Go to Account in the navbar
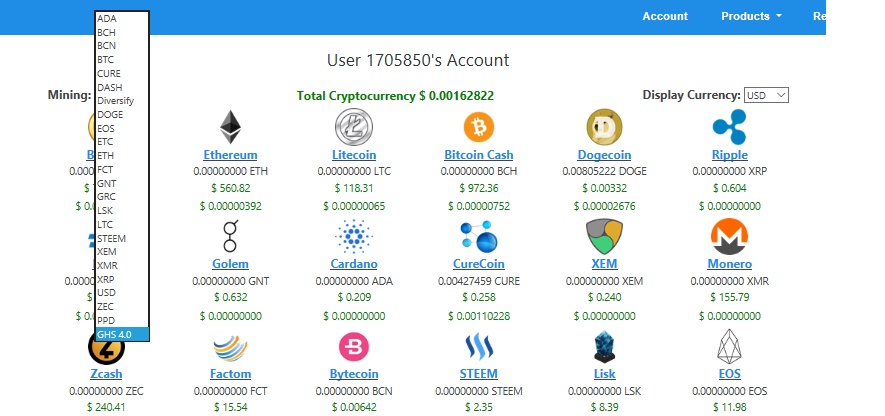 (x=665, y=16)
